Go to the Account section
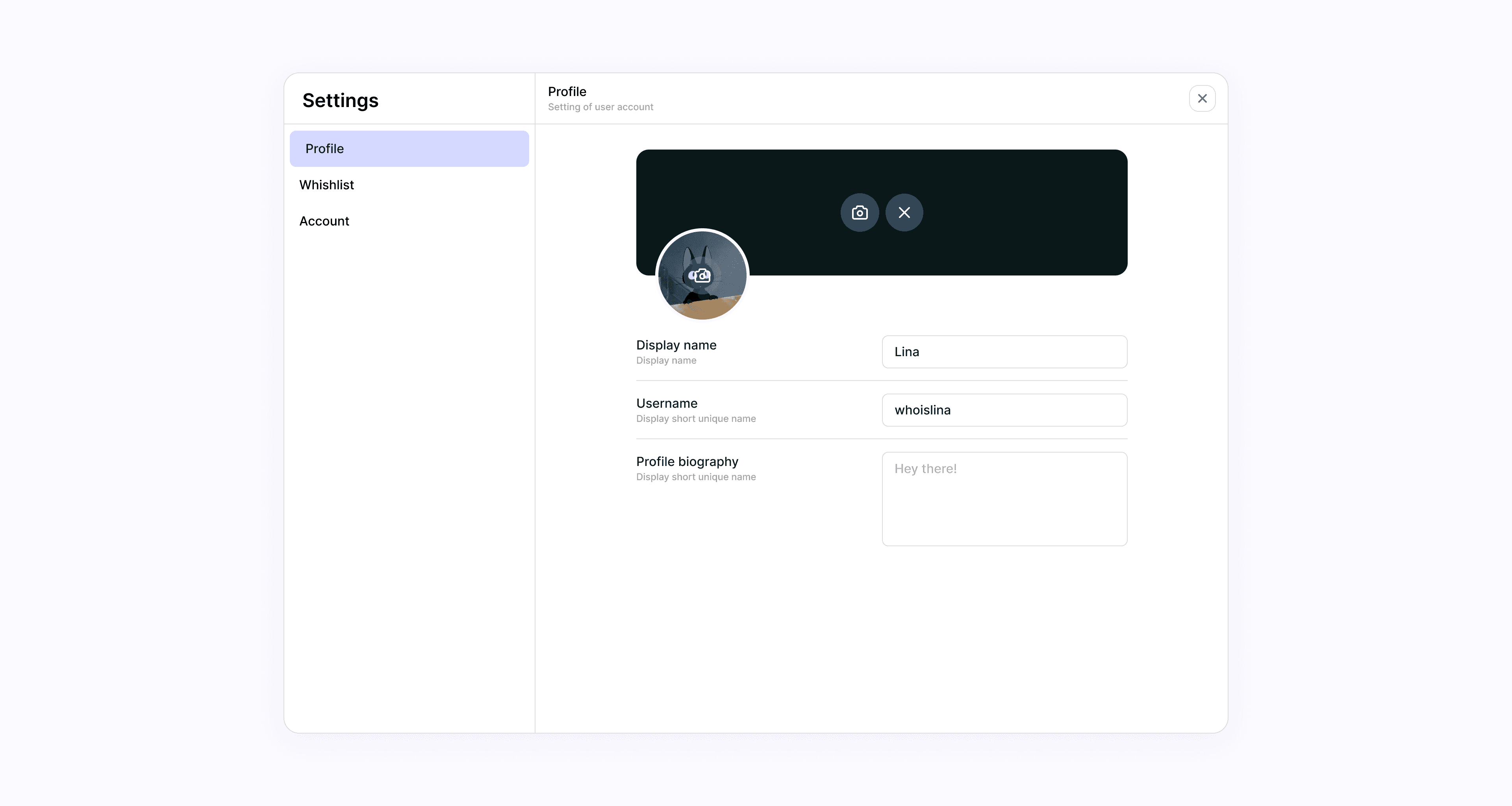 (324, 221)
